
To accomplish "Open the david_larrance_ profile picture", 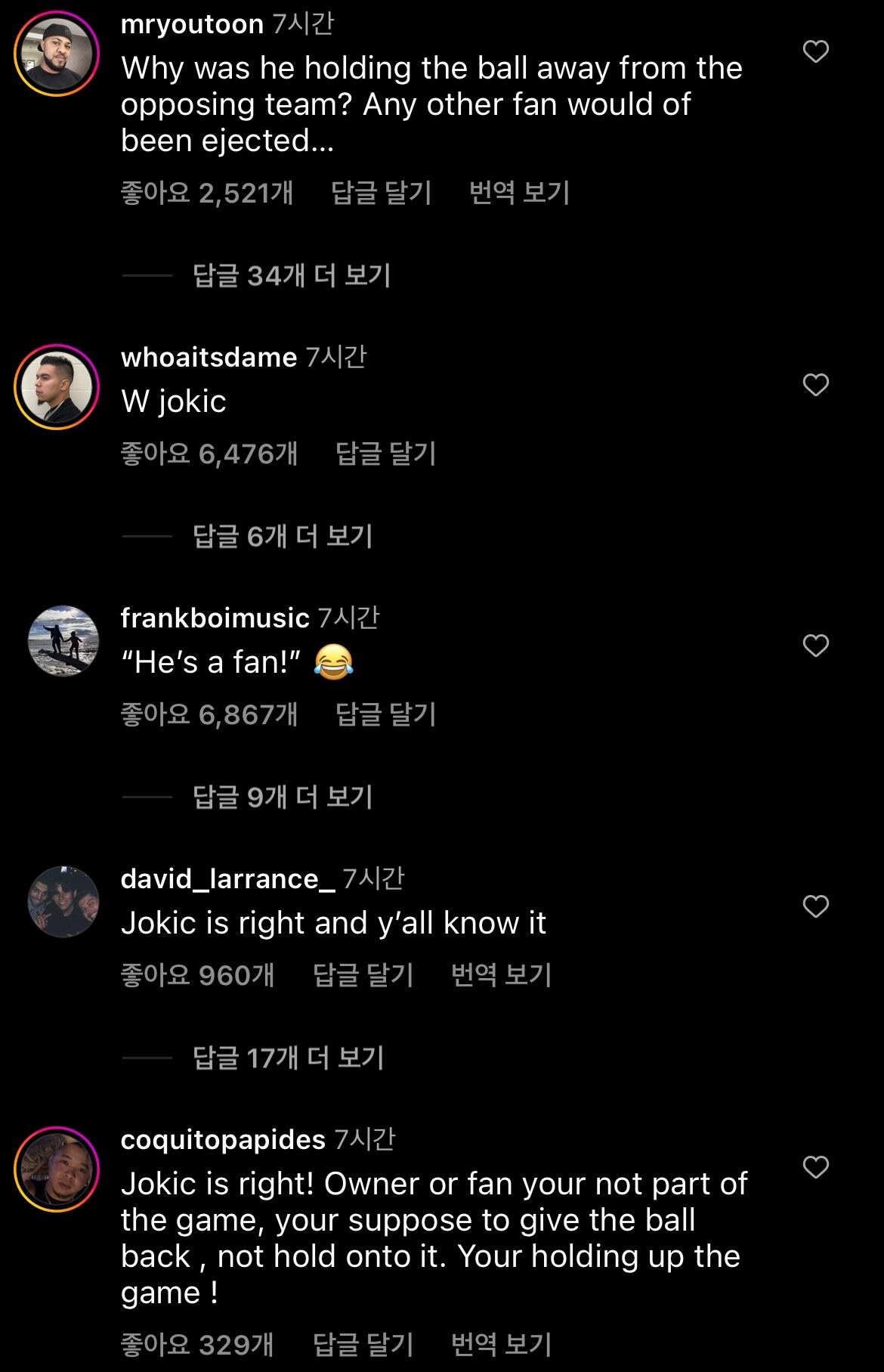I will [x=63, y=902].
